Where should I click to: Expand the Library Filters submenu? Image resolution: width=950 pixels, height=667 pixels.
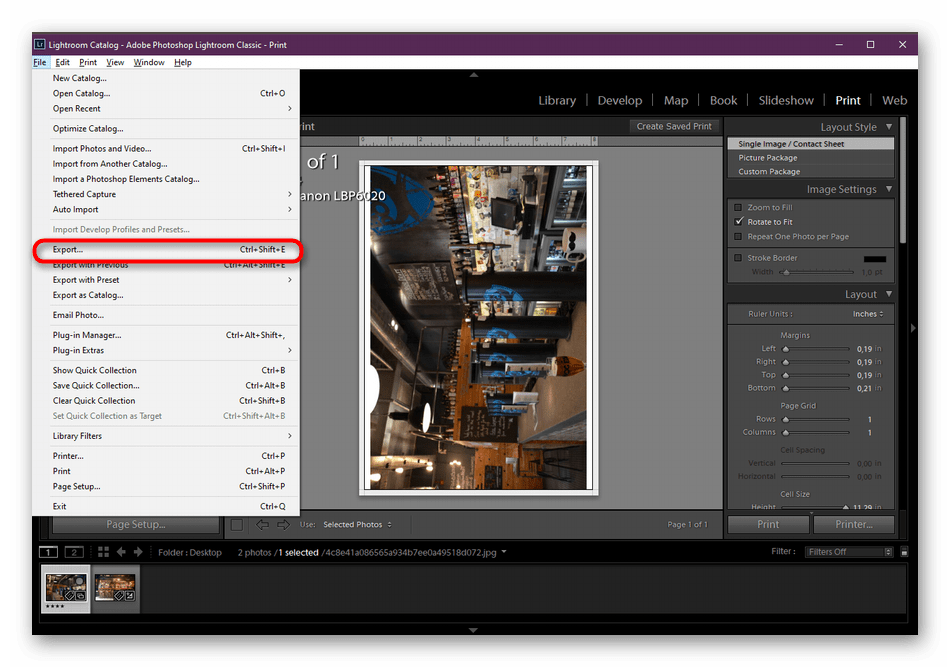click(x=167, y=436)
